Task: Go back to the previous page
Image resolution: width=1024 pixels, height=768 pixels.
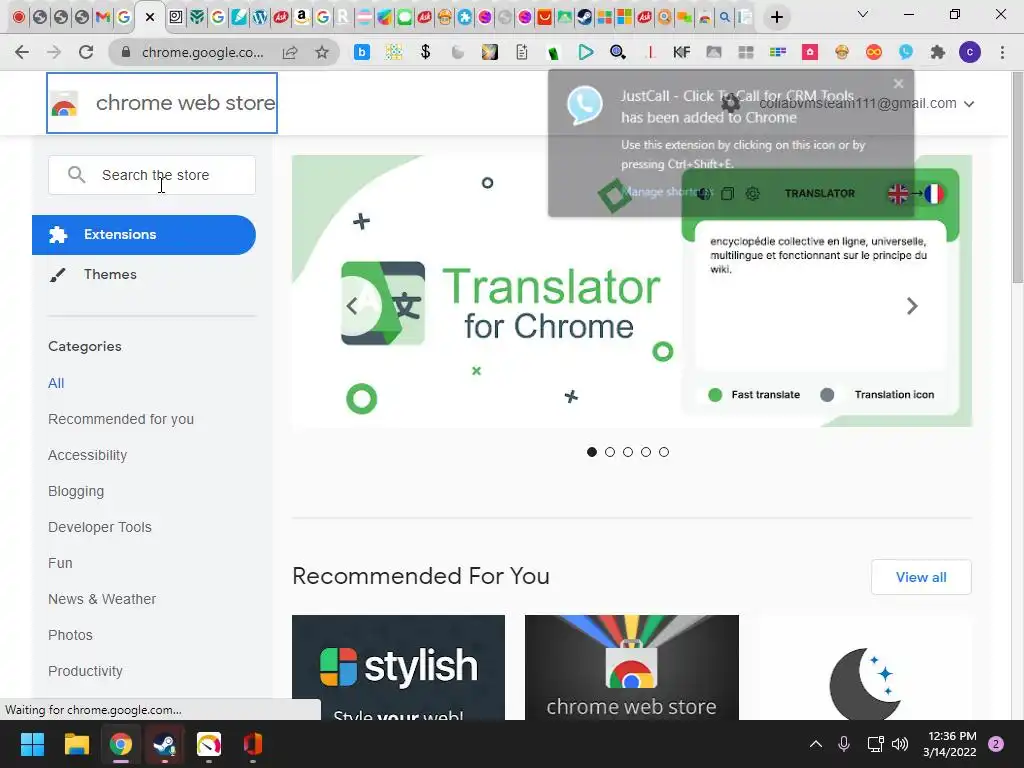Action: click(x=22, y=52)
